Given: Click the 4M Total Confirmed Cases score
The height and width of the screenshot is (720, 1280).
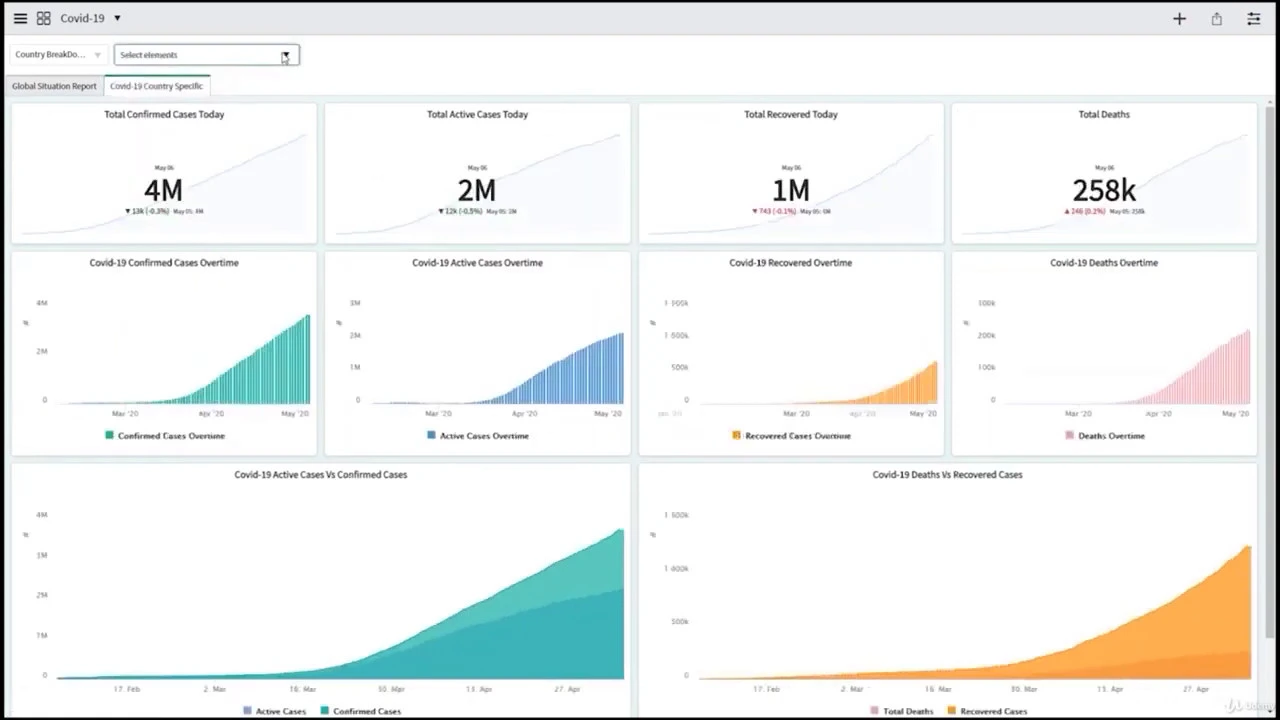Looking at the screenshot, I should tap(163, 190).
